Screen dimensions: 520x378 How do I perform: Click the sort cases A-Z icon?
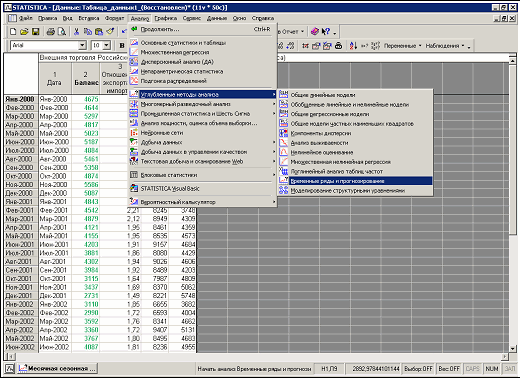353,45
